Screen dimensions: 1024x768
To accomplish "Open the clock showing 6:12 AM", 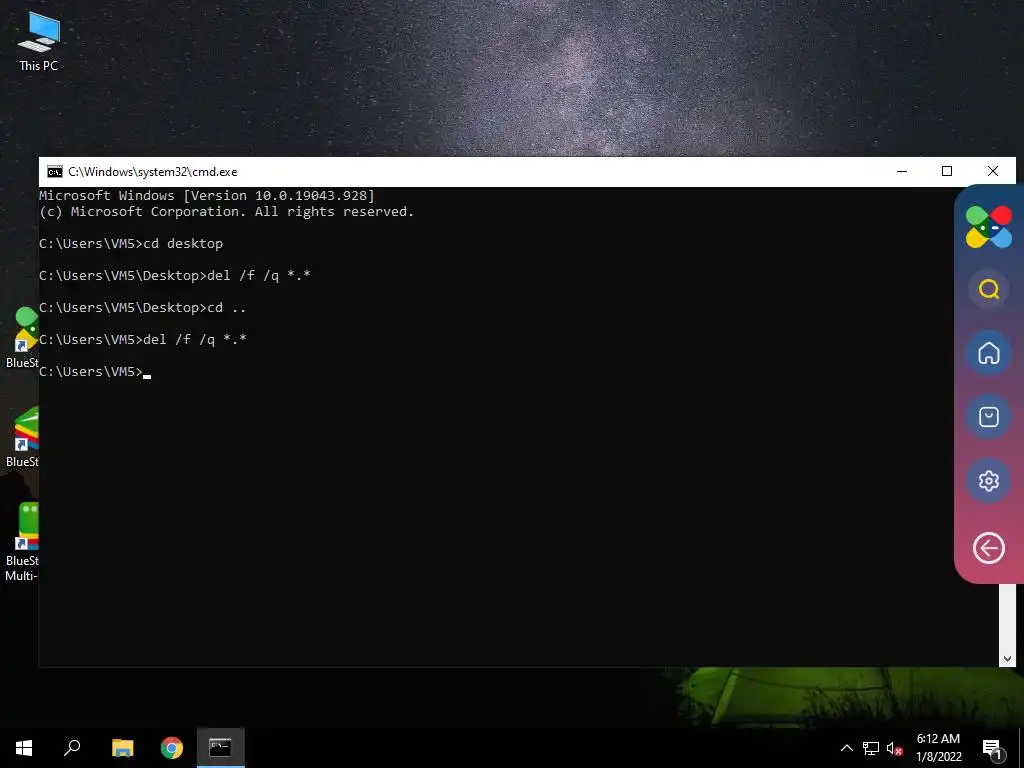I will pyautogui.click(x=938, y=748).
